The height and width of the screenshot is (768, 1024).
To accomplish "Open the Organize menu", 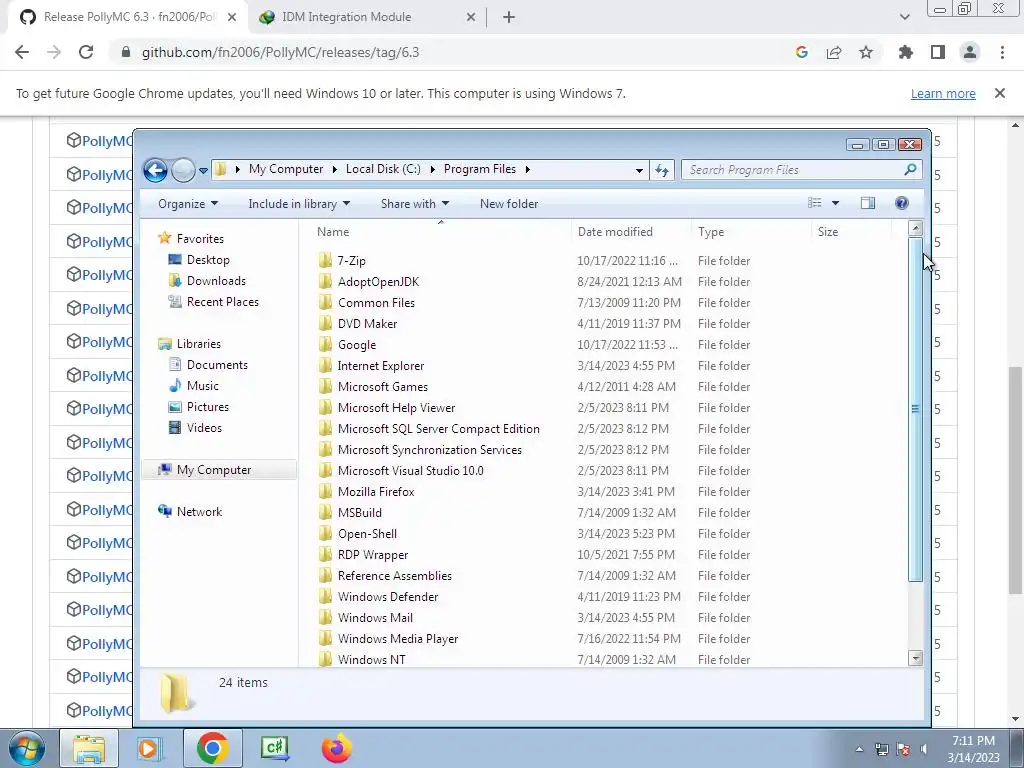I will point(187,204).
